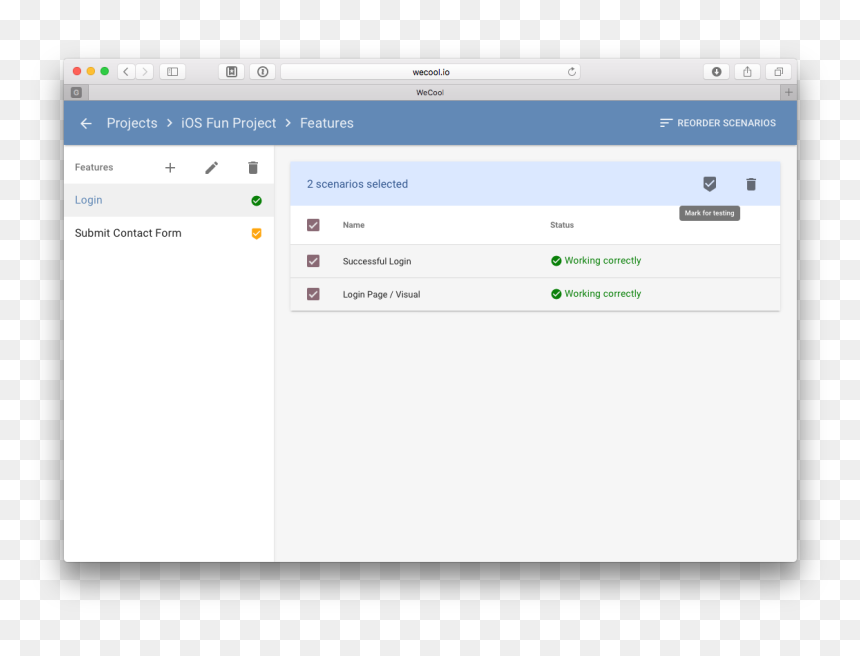
Task: Select the Login feature in sidebar
Action: click(x=168, y=200)
